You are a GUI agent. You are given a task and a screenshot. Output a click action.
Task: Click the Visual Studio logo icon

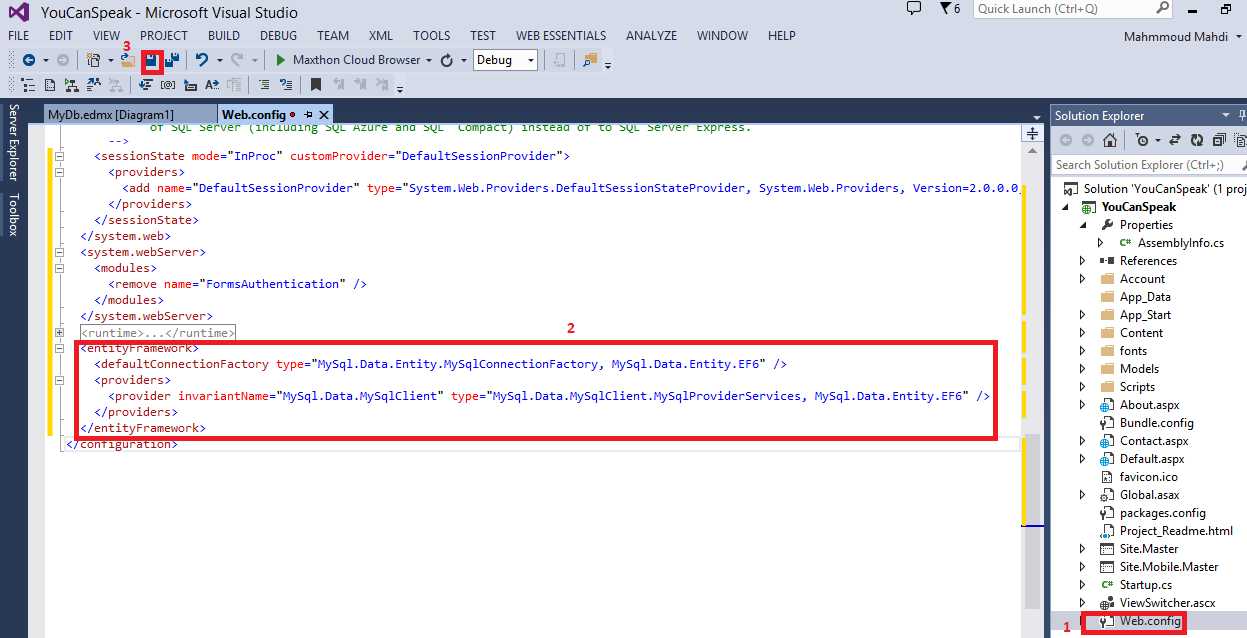click(20, 12)
